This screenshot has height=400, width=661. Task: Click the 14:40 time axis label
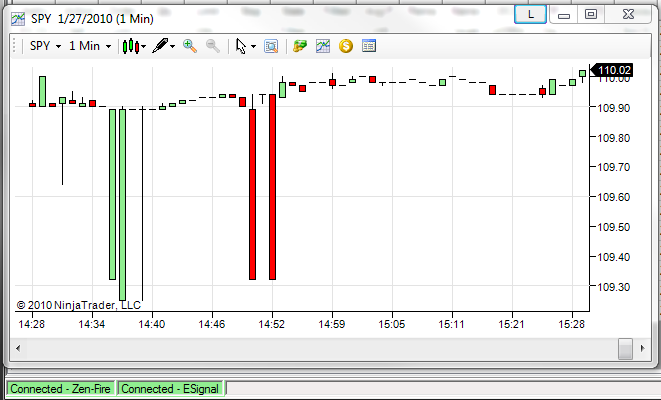coord(152,324)
